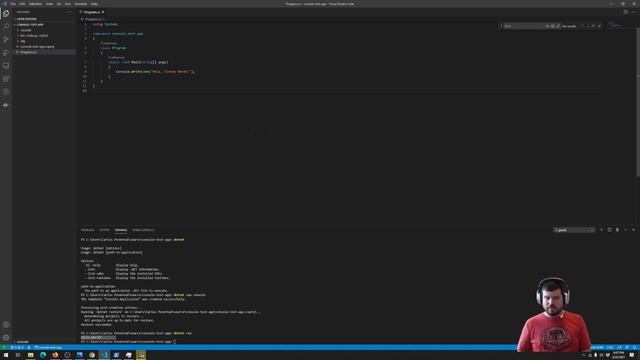Click the Windows Start button
The height and width of the screenshot is (360, 640).
pos(6,355)
